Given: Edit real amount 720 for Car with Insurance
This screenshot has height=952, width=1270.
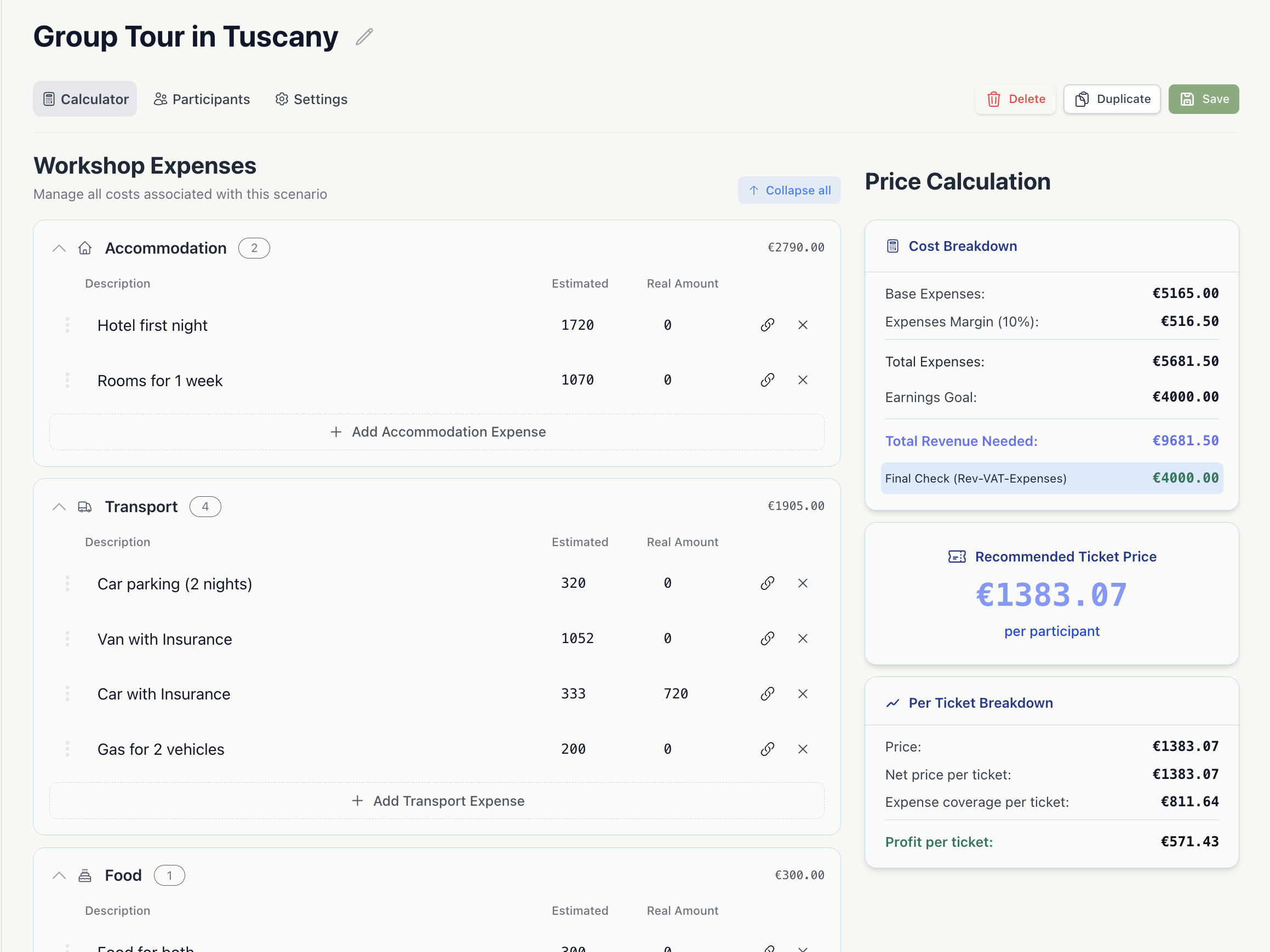Looking at the screenshot, I should pos(676,694).
